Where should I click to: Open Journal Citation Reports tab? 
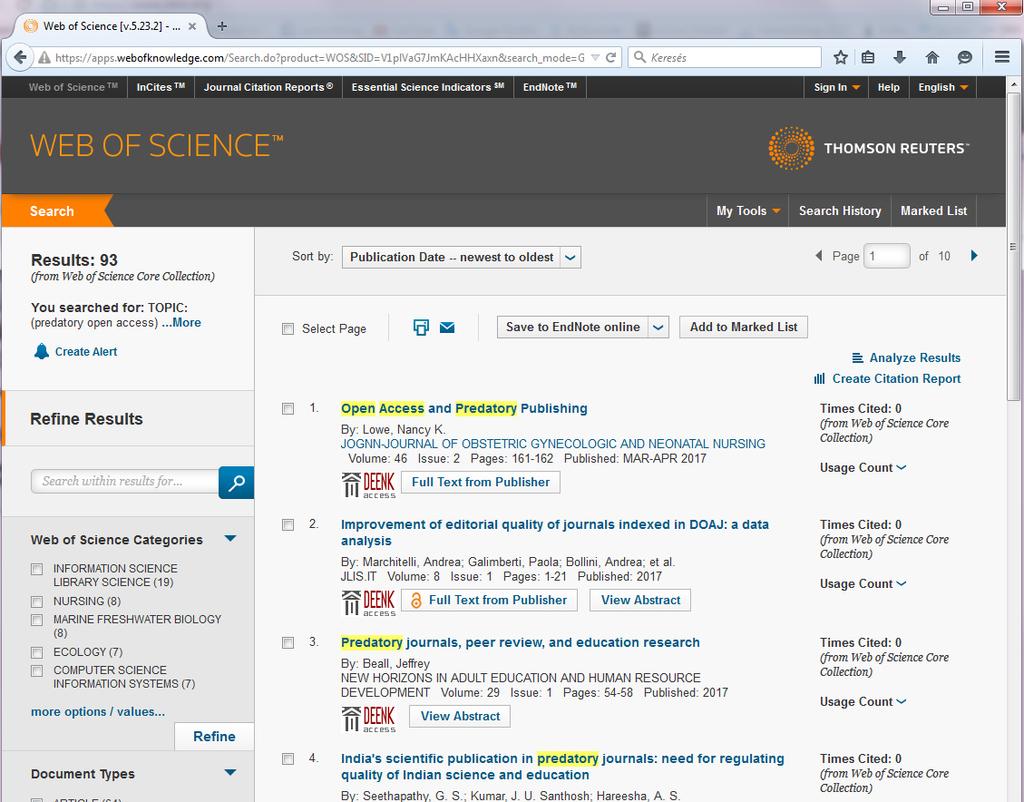[268, 87]
